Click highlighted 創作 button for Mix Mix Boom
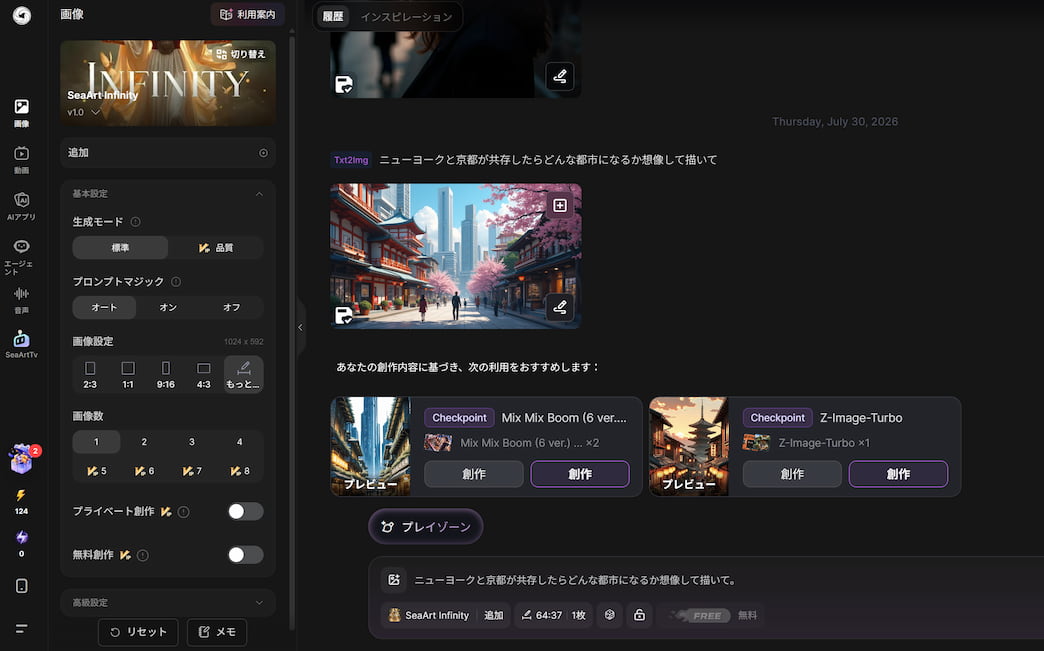1044x651 pixels. 580,474
